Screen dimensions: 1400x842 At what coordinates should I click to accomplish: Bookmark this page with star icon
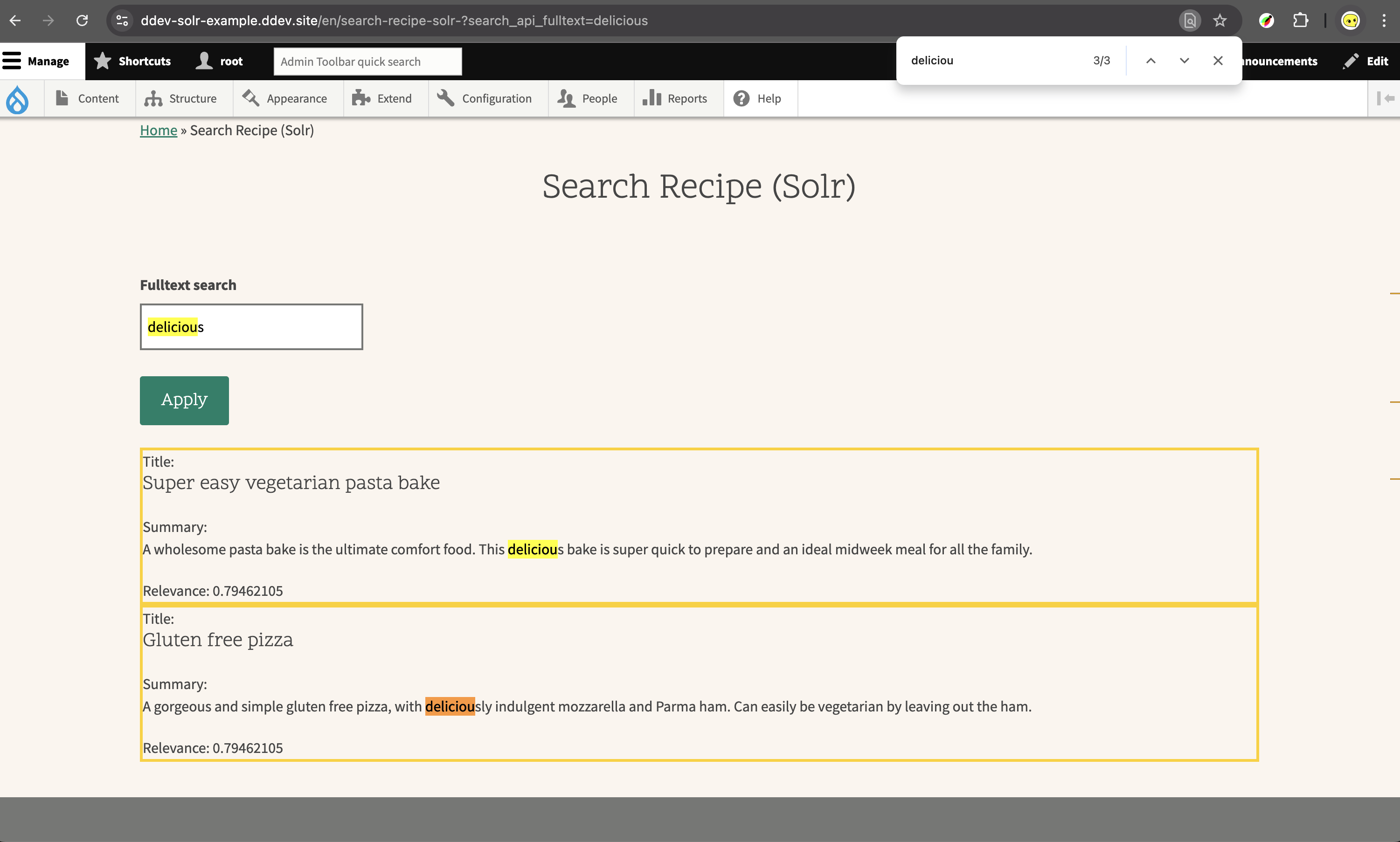pos(1220,21)
